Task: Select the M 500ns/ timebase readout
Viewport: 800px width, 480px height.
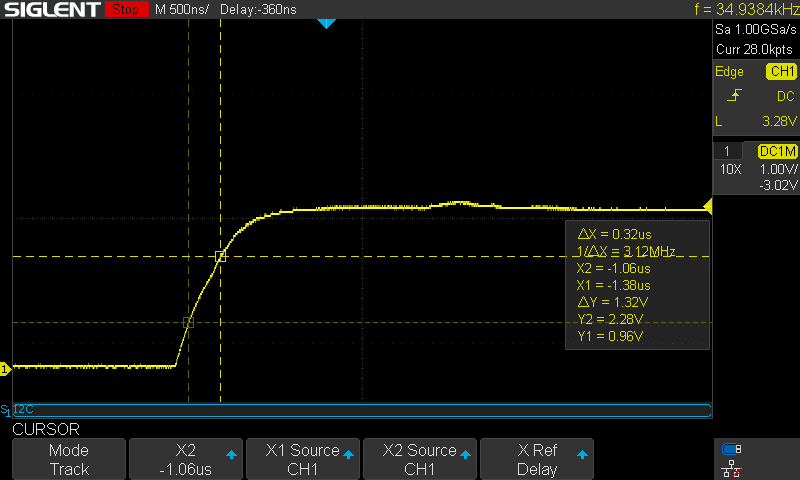Action: click(x=182, y=9)
